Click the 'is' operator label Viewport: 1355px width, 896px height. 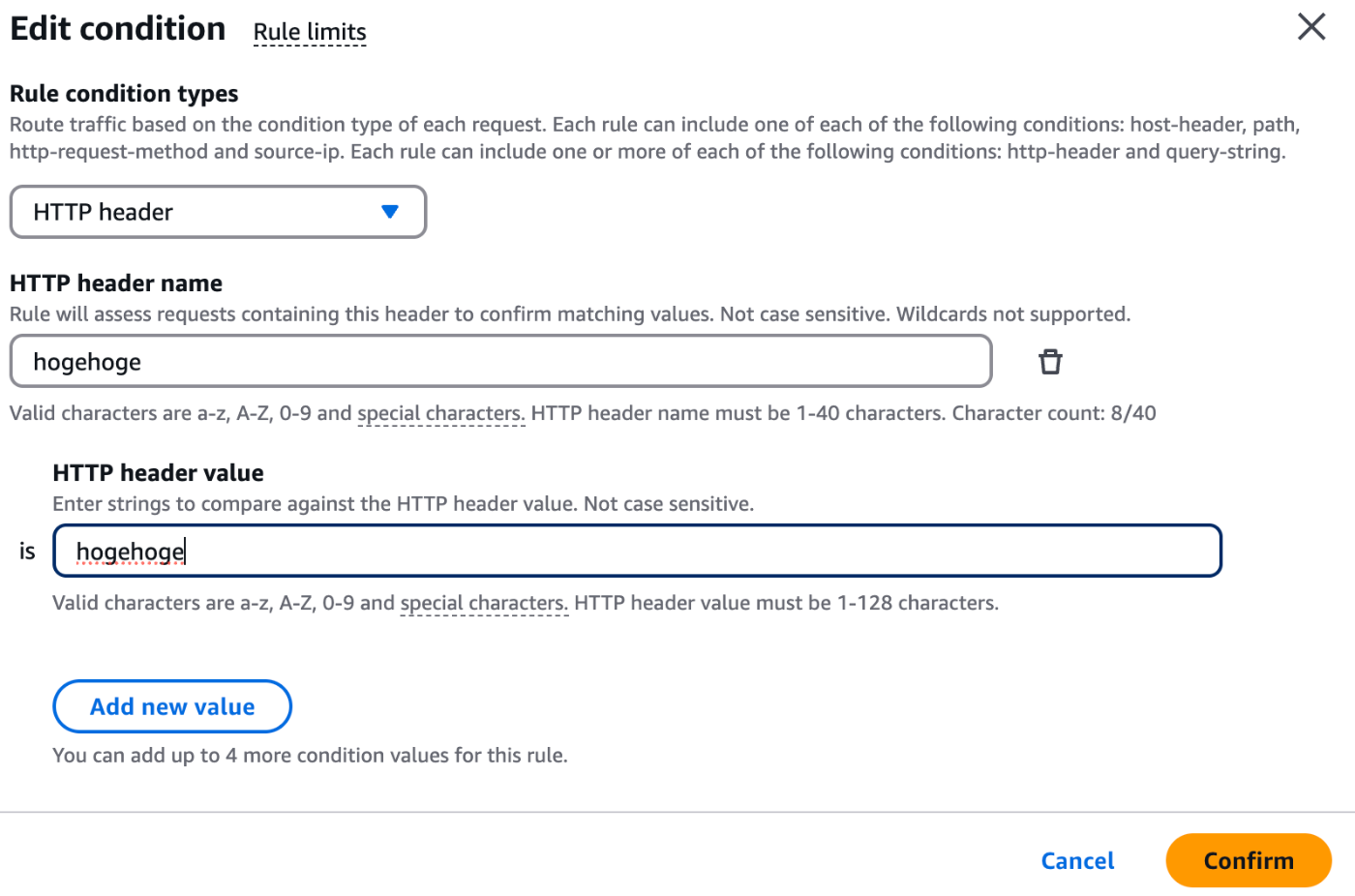click(x=27, y=552)
